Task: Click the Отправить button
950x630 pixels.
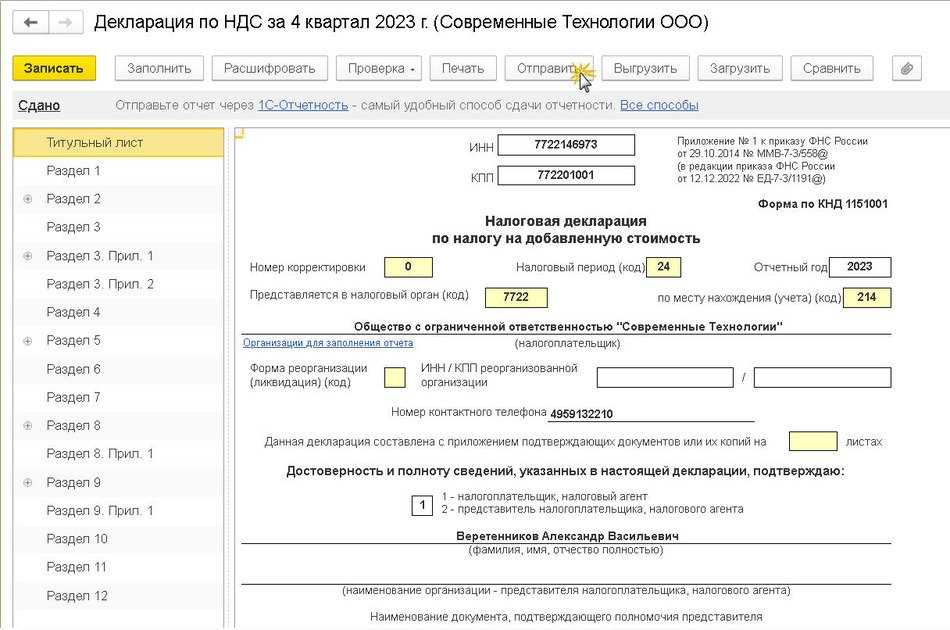Action: pyautogui.click(x=548, y=68)
